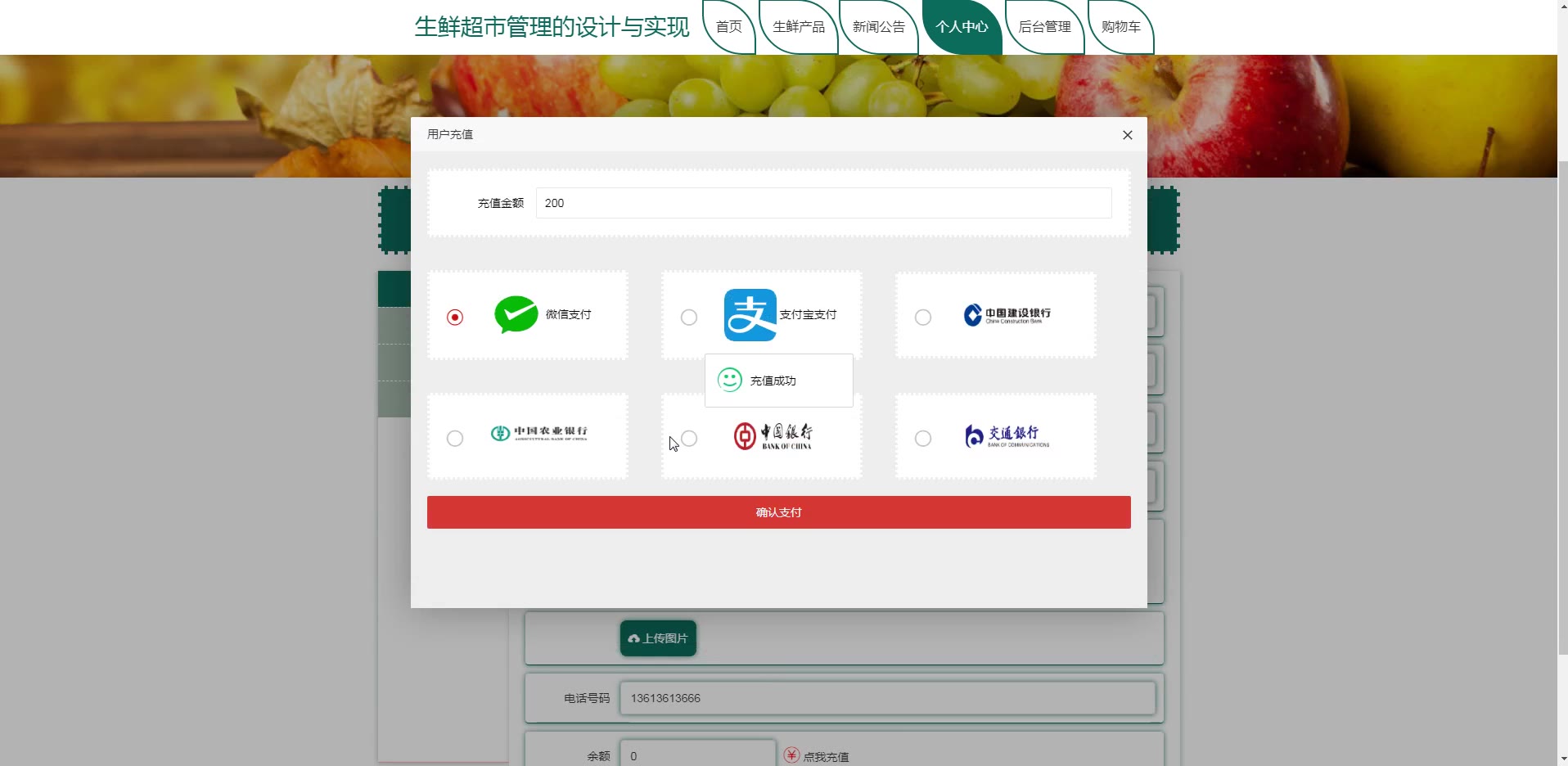Click the 上传图片 button
1568x766 pixels.
point(658,638)
